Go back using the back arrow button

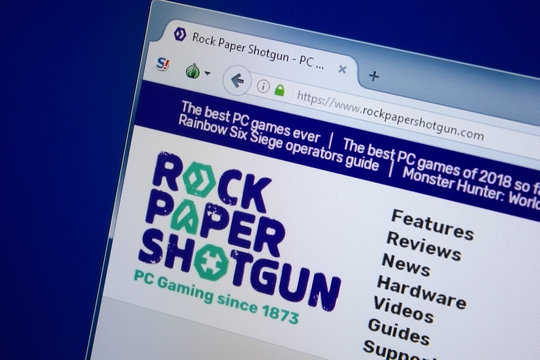237,80
